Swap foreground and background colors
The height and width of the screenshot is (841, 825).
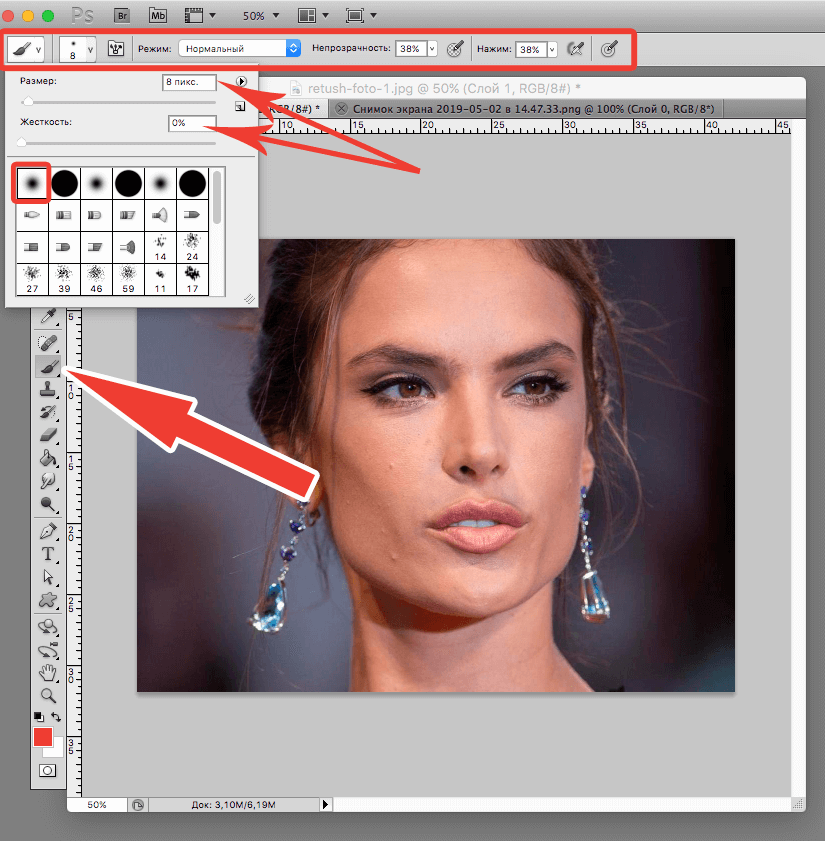click(56, 717)
